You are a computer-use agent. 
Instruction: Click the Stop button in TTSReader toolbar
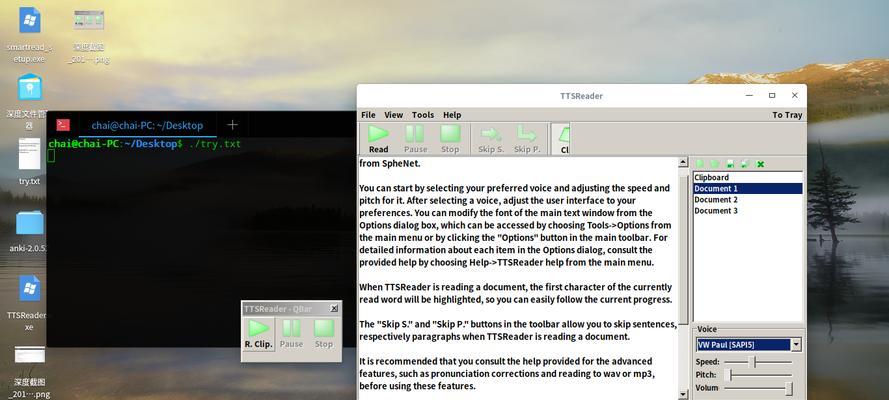450,139
